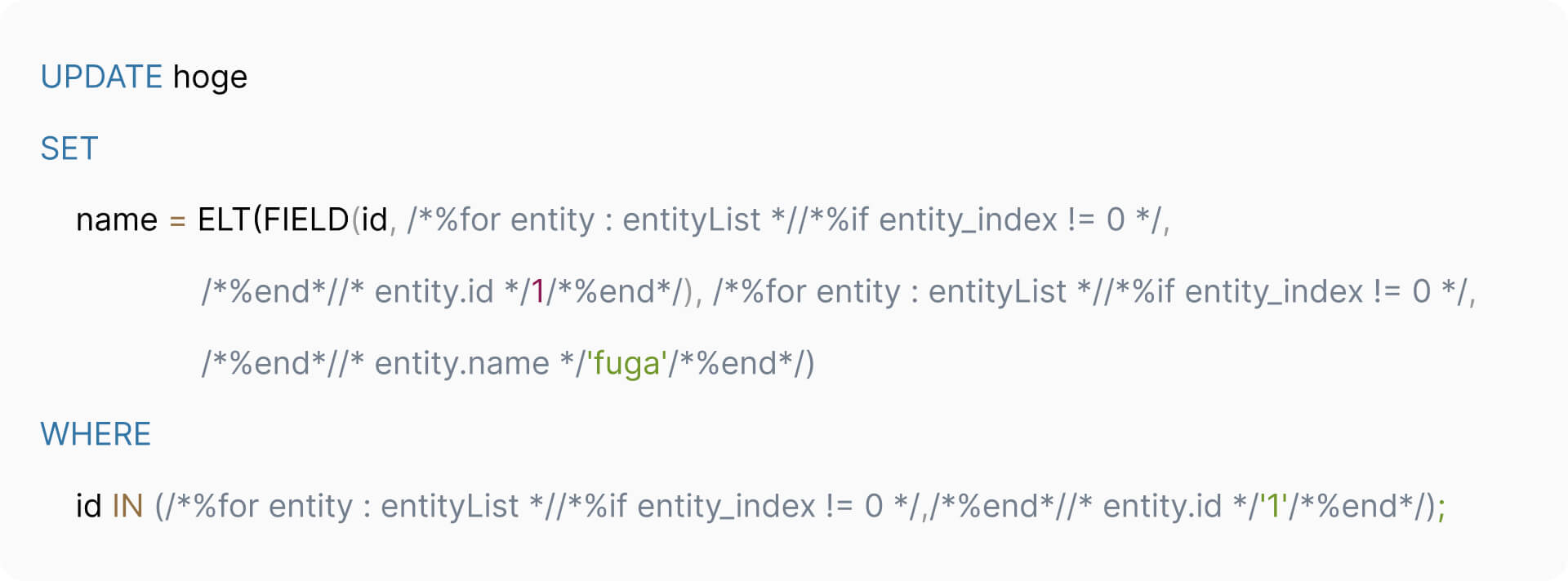Screen dimensions: 1568x581
Task: Click the ELT function name
Action: 223,220
